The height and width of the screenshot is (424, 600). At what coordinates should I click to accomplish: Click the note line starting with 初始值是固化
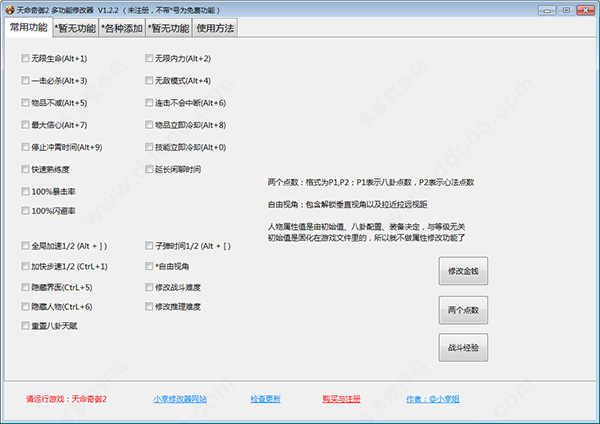point(366,238)
